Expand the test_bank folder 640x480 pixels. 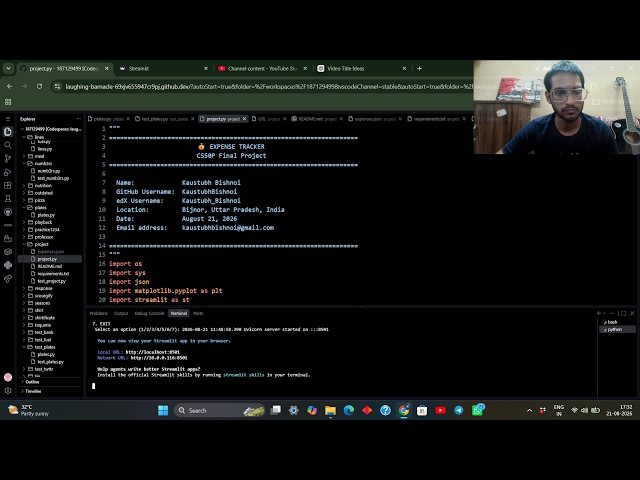tap(44, 332)
